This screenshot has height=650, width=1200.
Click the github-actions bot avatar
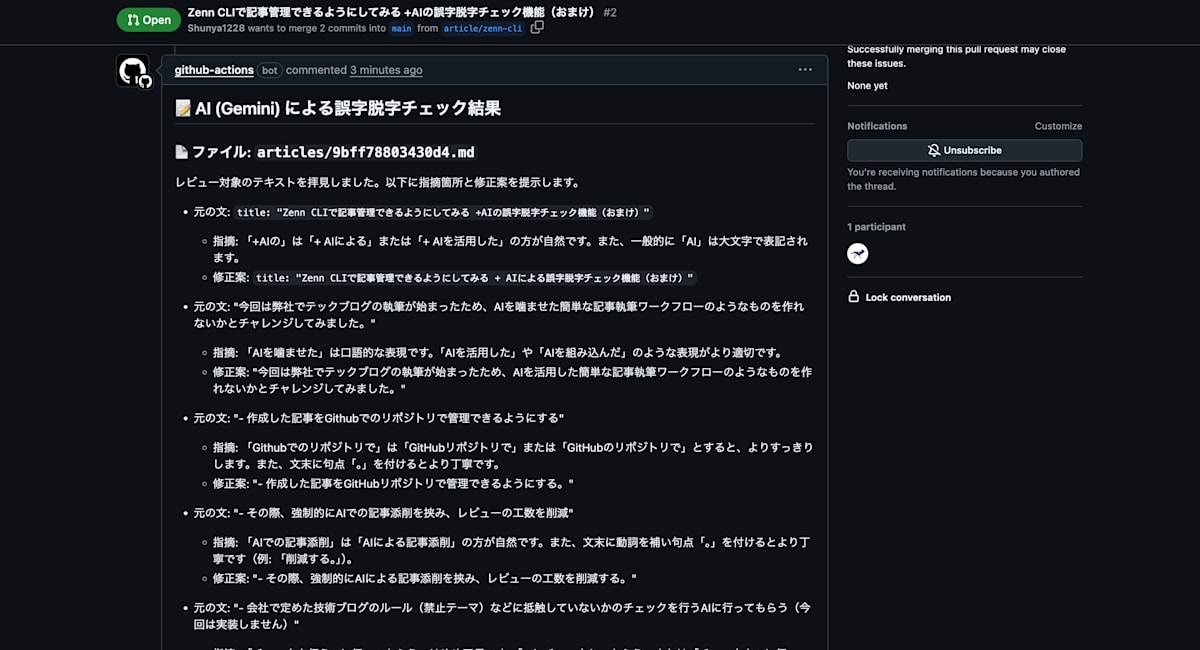click(133, 71)
